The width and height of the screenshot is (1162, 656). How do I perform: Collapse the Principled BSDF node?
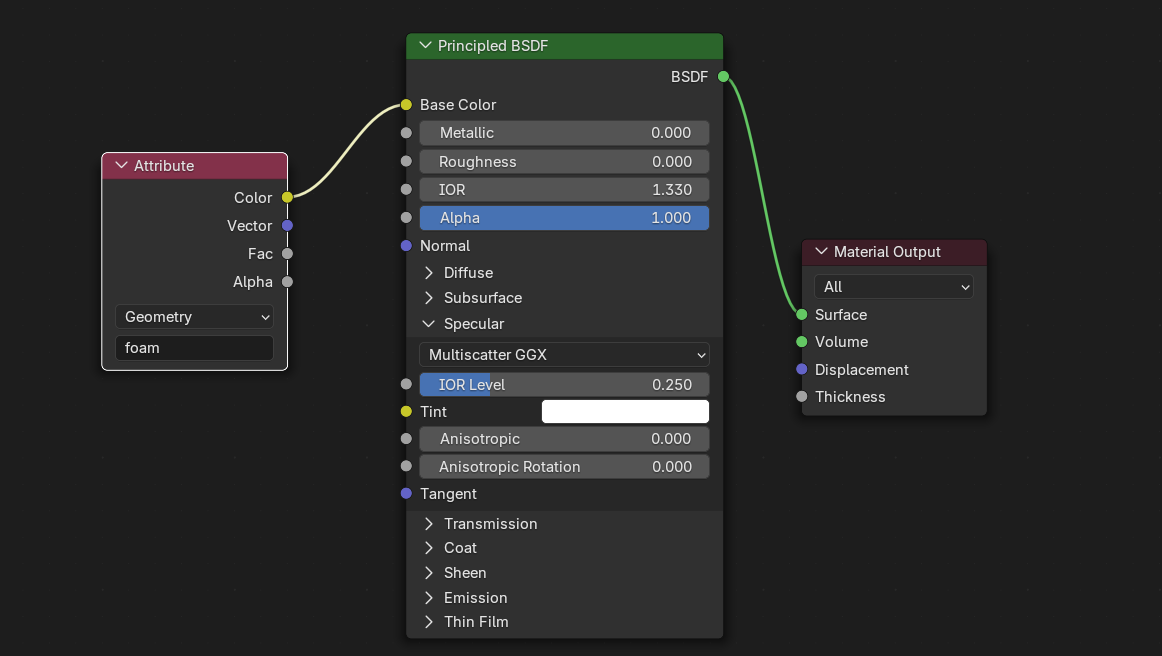click(x=425, y=45)
